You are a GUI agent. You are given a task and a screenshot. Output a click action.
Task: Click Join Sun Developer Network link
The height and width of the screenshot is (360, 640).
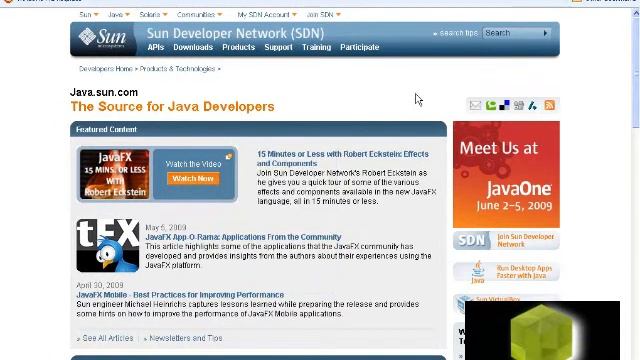pyautogui.click(x=525, y=240)
